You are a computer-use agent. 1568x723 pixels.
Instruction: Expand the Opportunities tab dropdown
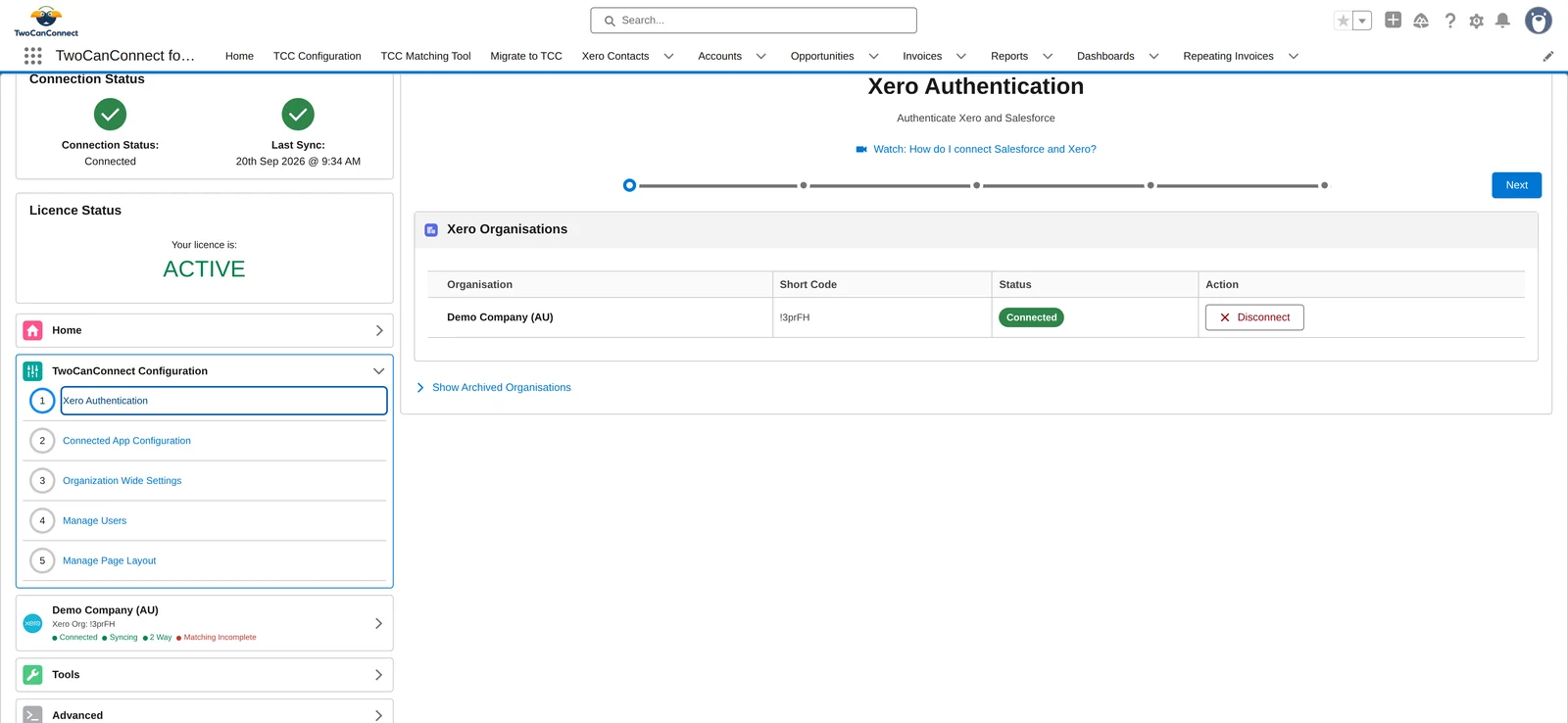click(874, 57)
